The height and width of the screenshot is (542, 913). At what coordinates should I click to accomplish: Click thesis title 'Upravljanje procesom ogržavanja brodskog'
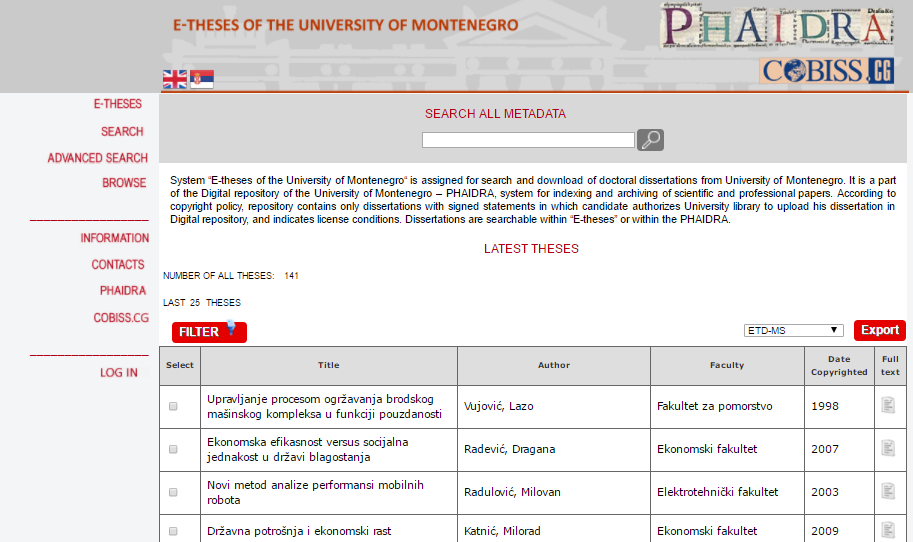click(324, 406)
